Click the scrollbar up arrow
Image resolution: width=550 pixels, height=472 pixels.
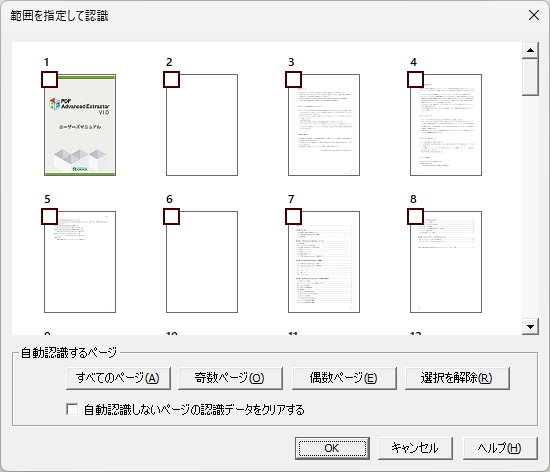tap(530, 50)
